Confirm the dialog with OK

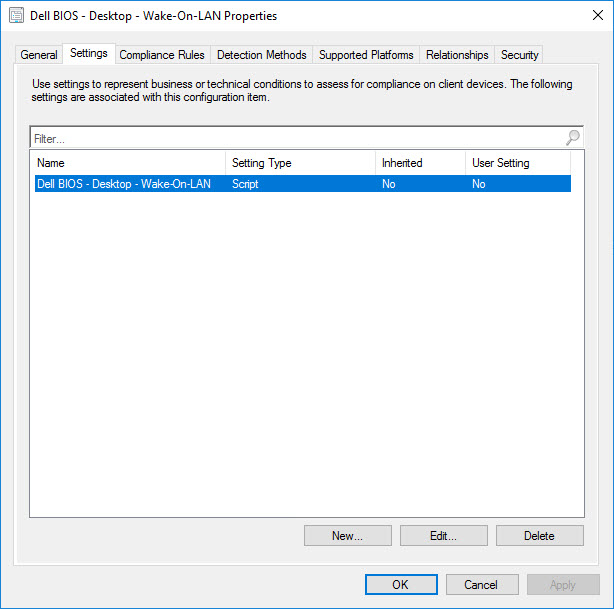(400, 585)
